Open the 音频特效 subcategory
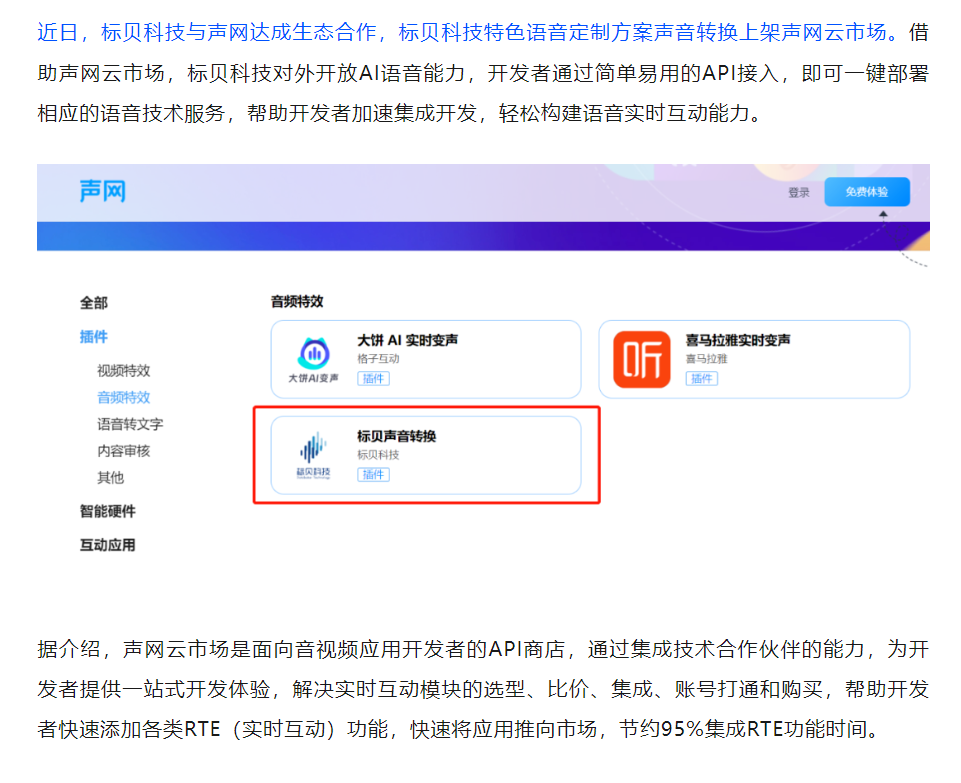 124,398
